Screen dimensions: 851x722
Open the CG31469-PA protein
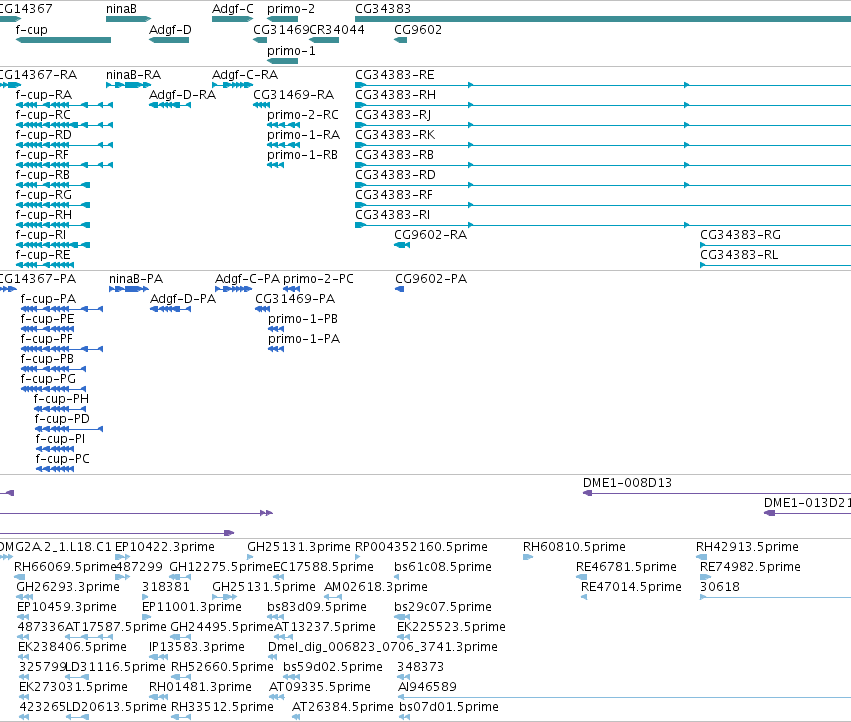(263, 309)
